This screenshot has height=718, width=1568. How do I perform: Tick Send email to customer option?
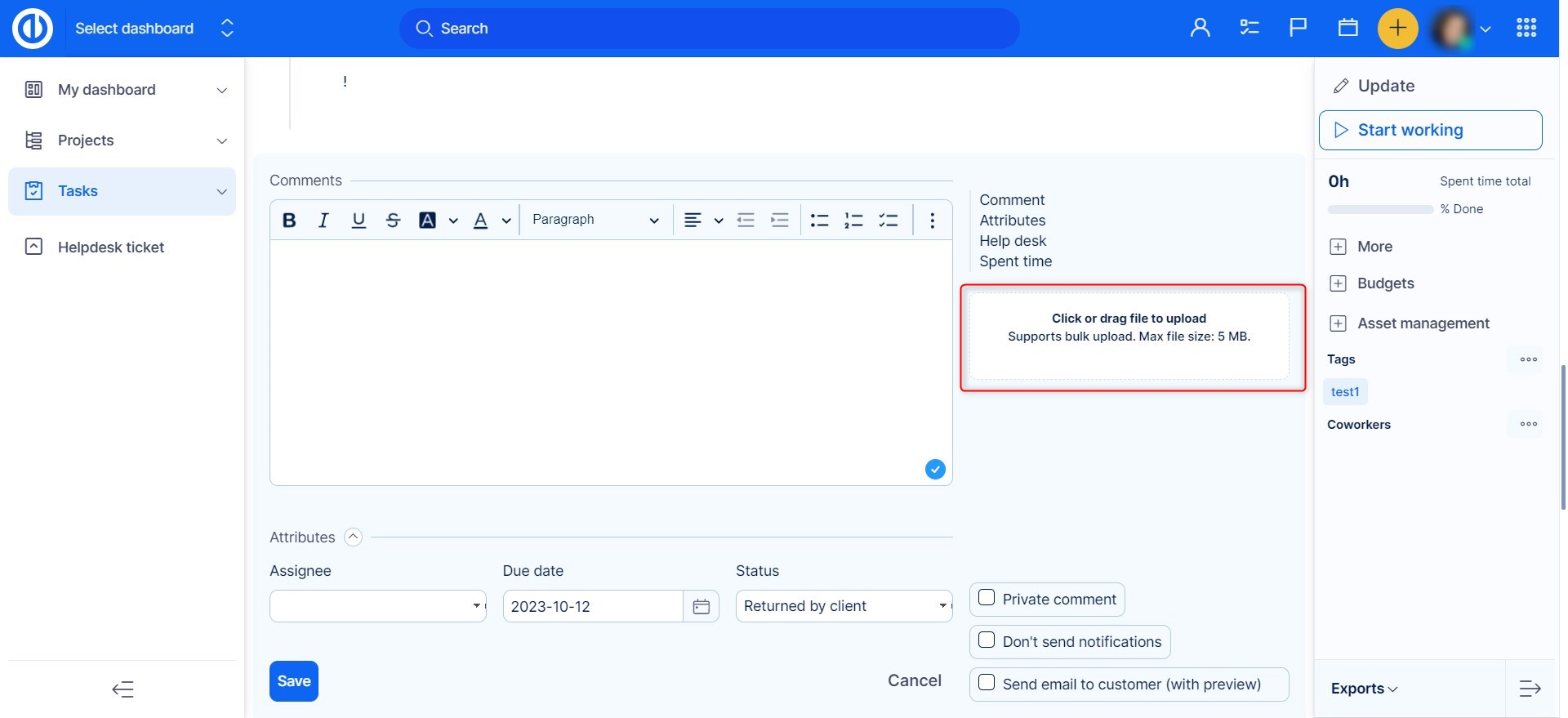point(987,683)
